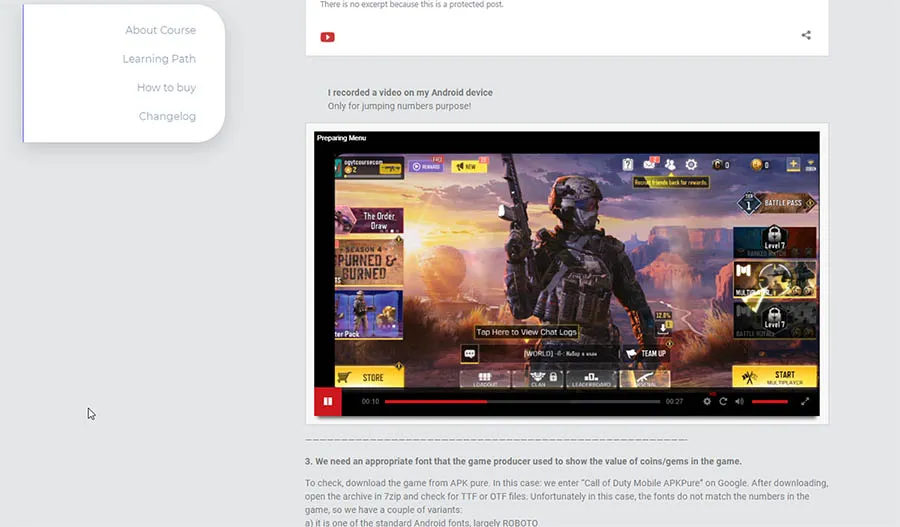The image size is (900, 527).
Task: Open the About Course sidebar item
Action: pyautogui.click(x=160, y=30)
